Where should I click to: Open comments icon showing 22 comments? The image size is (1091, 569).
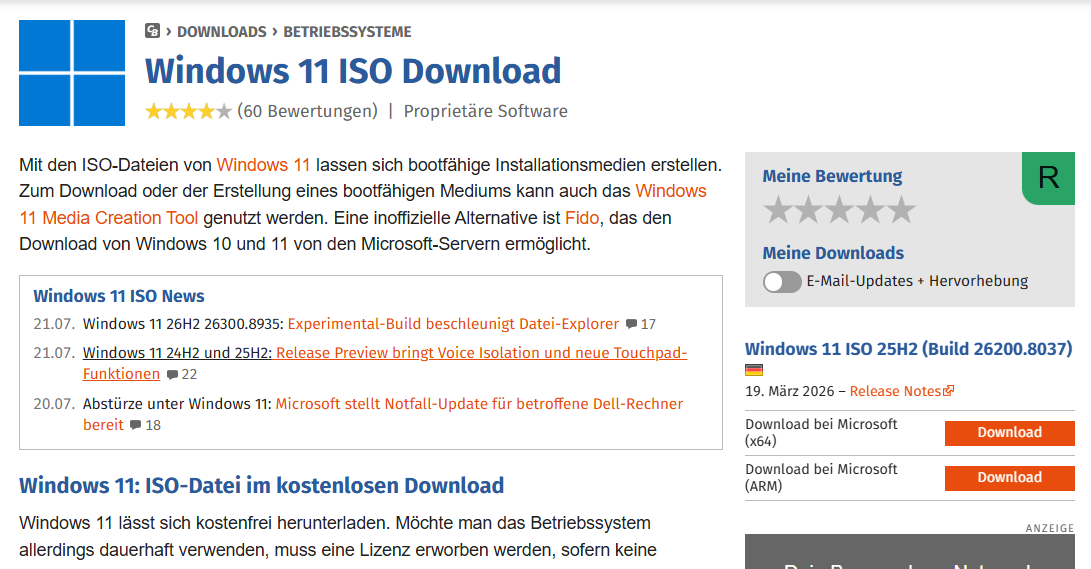pos(182,374)
